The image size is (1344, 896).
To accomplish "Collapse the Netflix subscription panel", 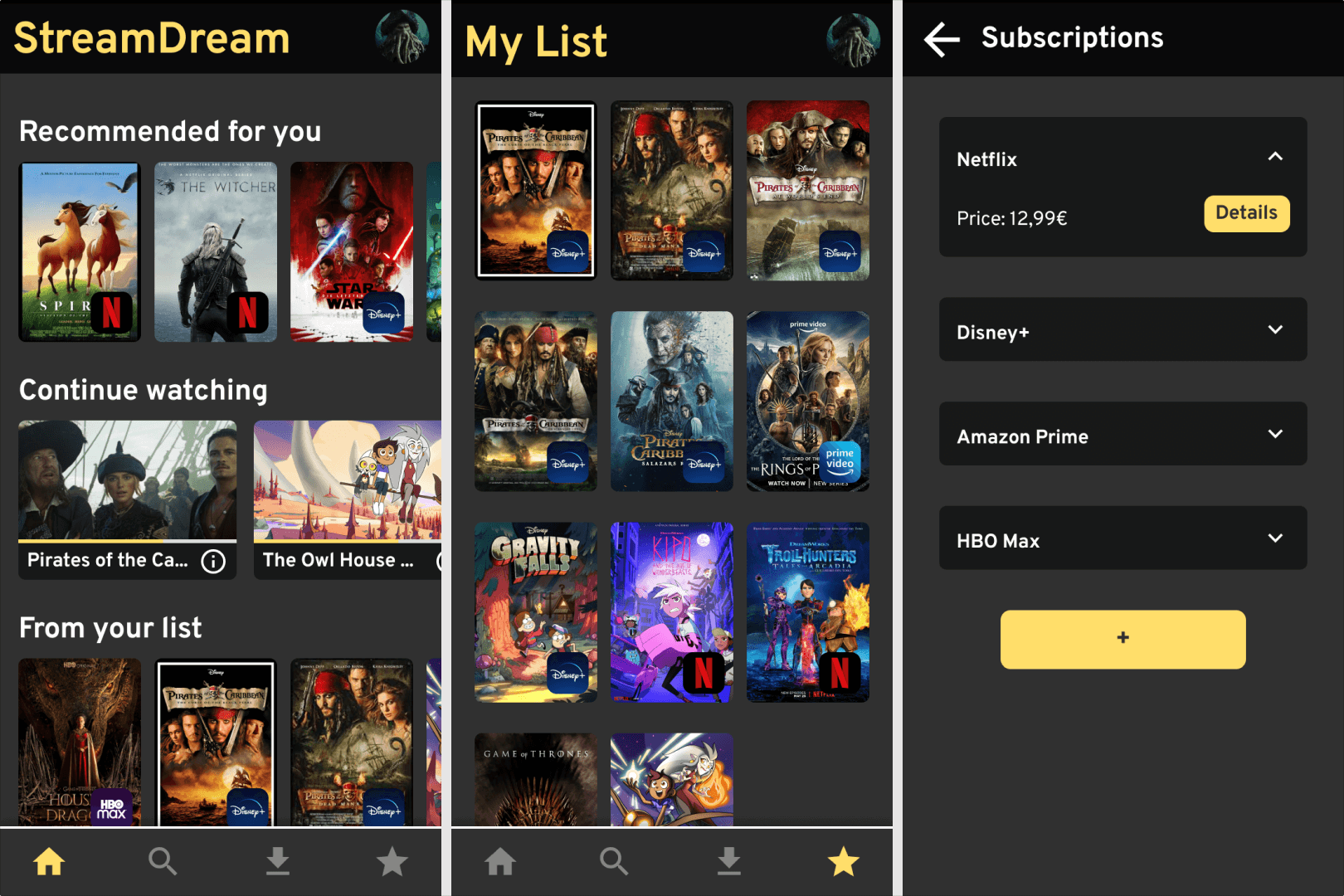I will (x=1275, y=157).
